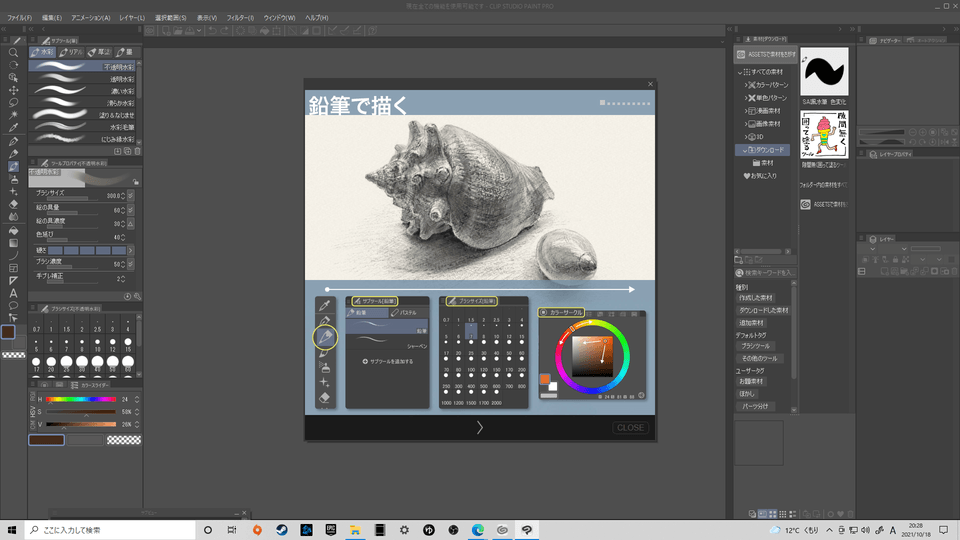Image resolution: width=960 pixels, height=540 pixels.
Task: Toggle the ぼかし user tag
Action: click(747, 394)
